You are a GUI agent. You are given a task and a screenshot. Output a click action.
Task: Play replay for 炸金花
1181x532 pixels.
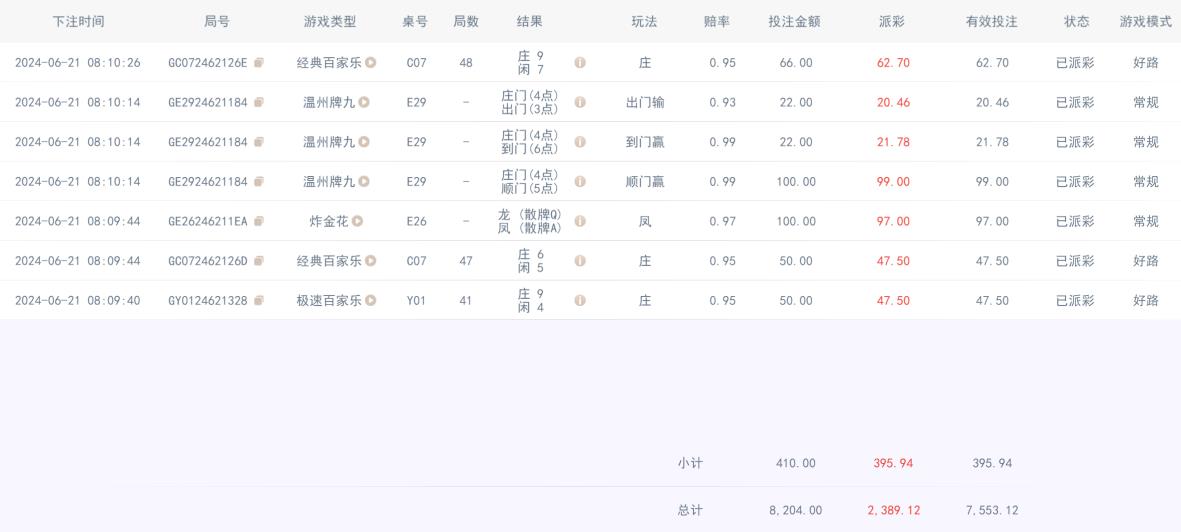click(358, 221)
